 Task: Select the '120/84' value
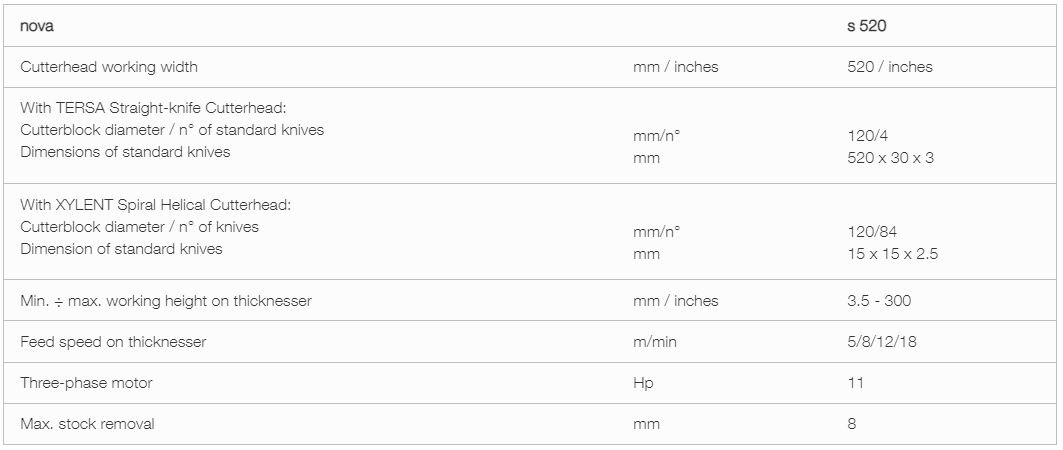[x=872, y=232]
